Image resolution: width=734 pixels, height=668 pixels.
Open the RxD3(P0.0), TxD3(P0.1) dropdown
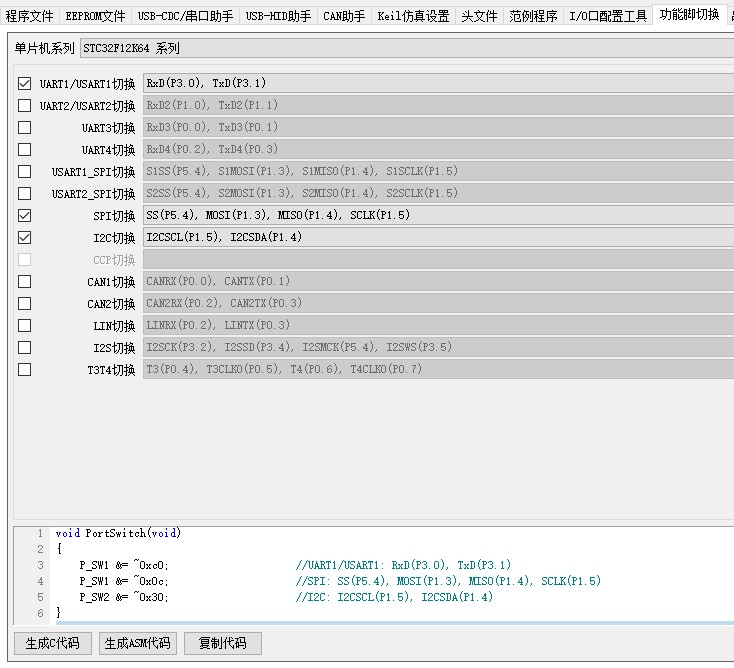tap(438, 127)
